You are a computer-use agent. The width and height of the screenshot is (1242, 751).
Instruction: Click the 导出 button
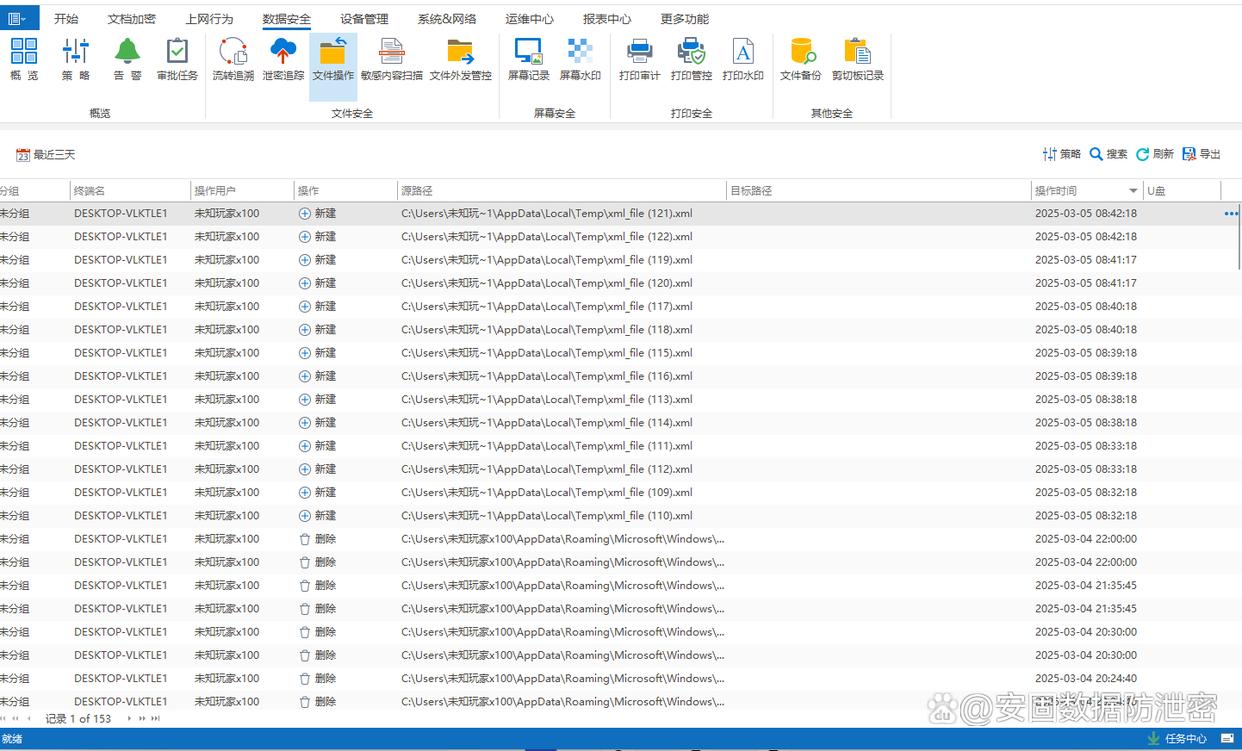pyautogui.click(x=1202, y=154)
